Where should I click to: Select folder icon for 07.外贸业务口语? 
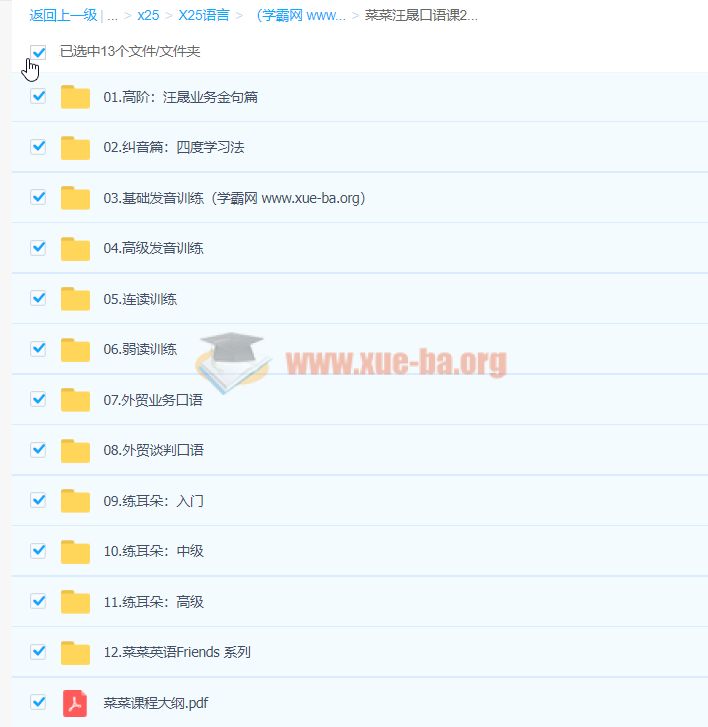click(x=75, y=400)
